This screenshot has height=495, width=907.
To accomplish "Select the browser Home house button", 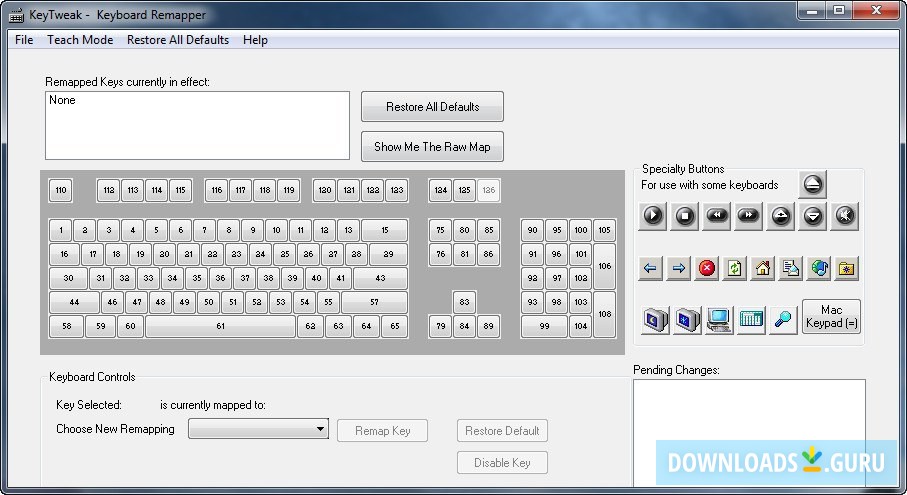I will pos(763,268).
